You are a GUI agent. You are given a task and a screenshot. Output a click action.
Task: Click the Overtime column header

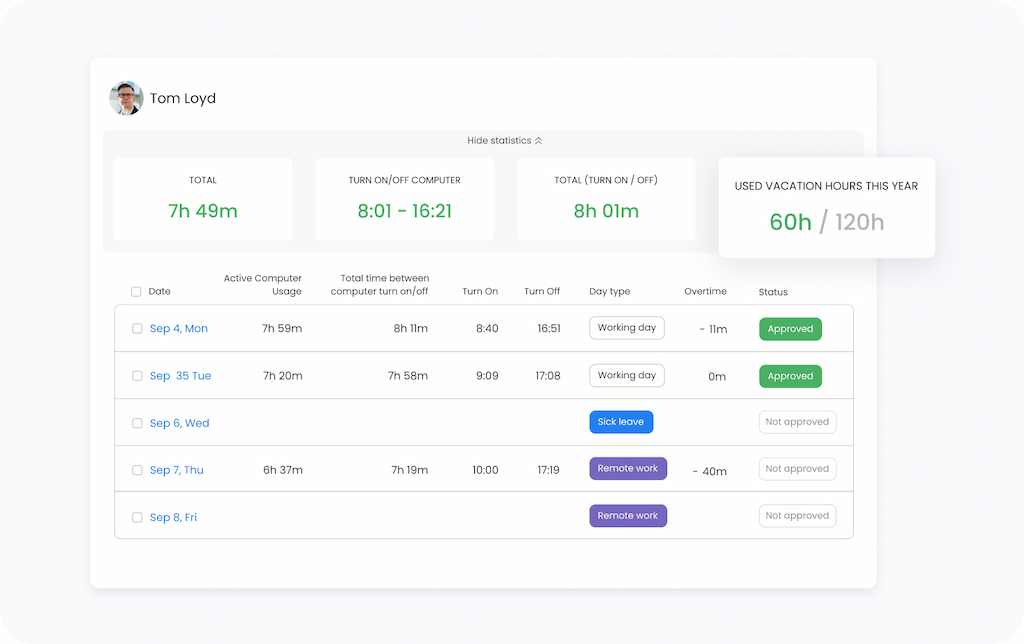tap(705, 291)
